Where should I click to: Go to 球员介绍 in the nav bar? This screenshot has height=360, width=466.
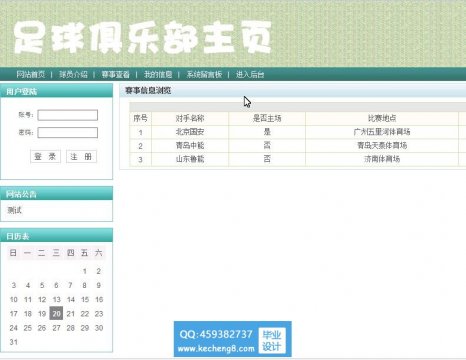click(x=73, y=74)
